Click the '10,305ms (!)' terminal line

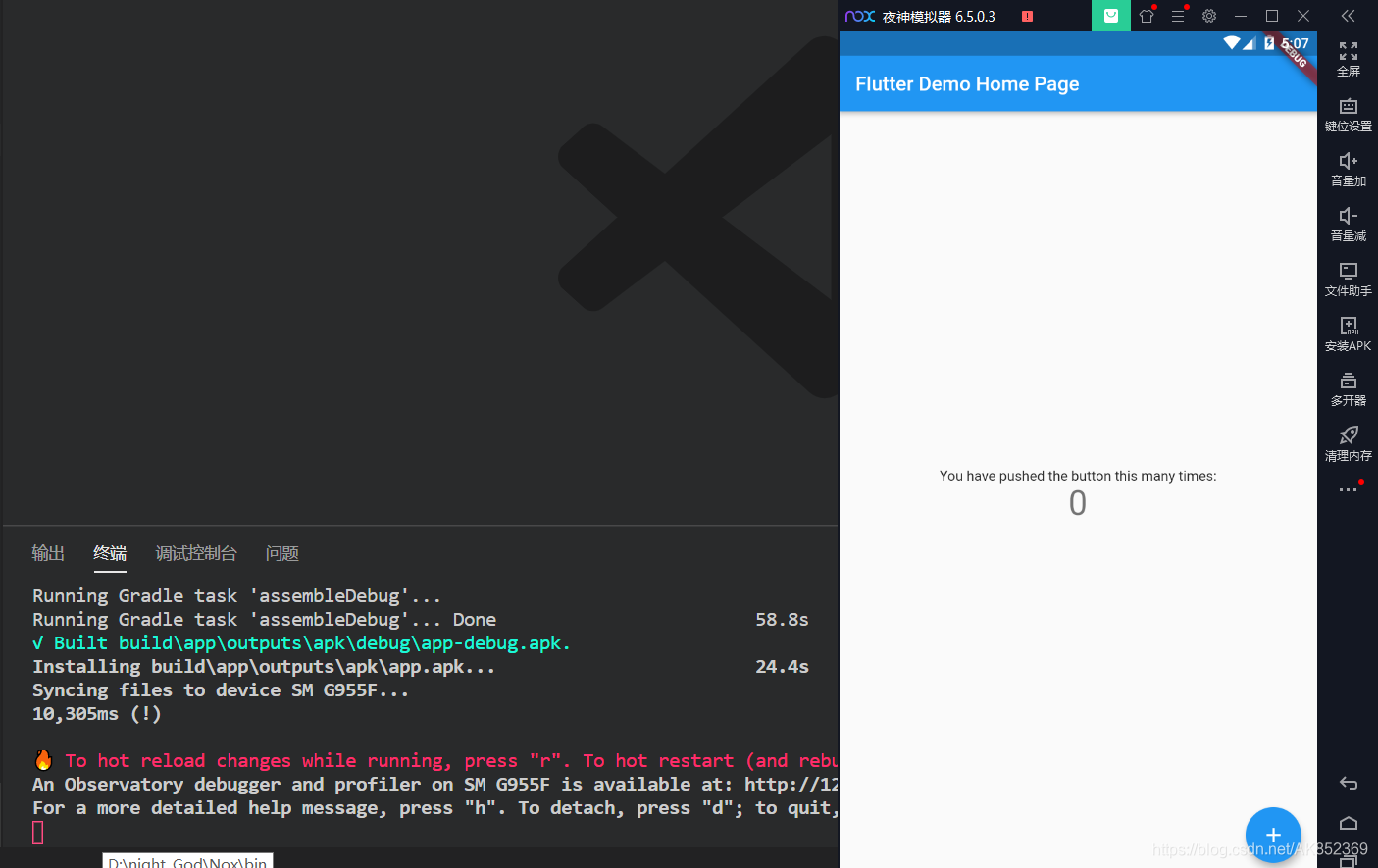(97, 714)
